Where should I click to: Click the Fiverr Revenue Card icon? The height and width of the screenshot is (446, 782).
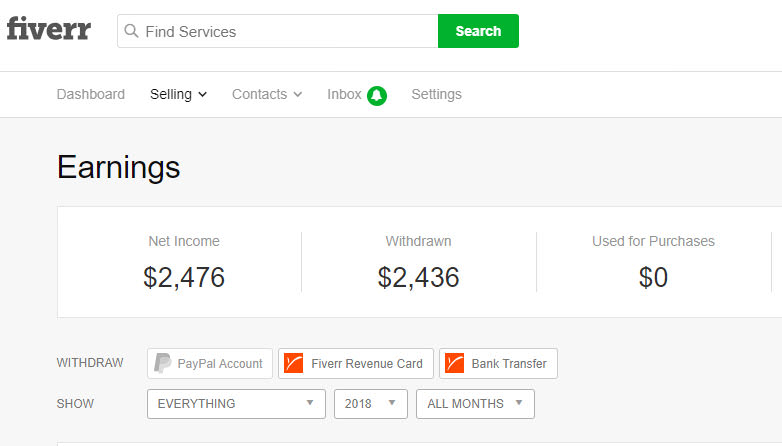293,363
